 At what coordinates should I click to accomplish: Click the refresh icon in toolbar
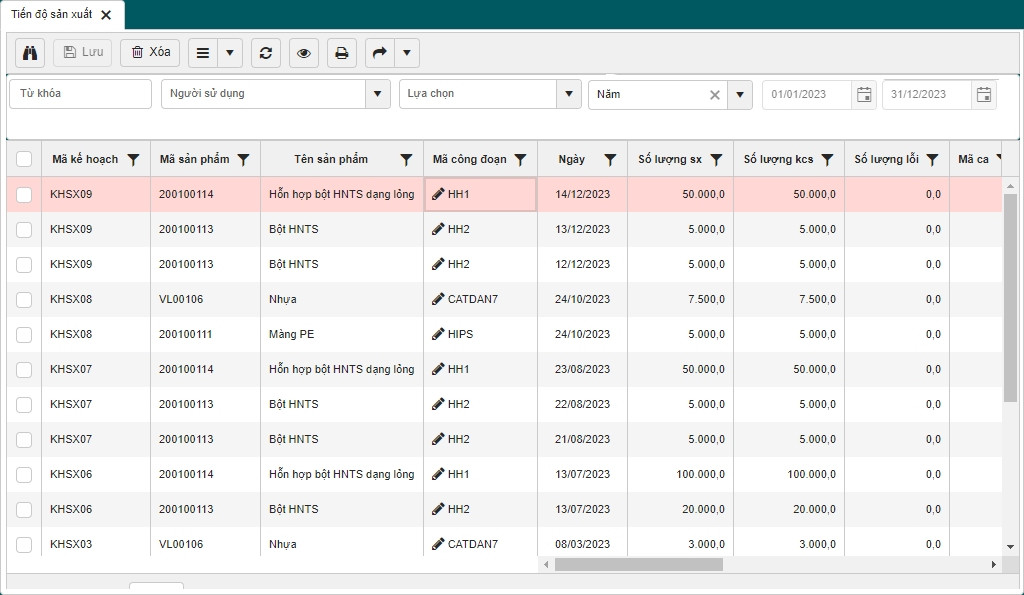point(265,52)
